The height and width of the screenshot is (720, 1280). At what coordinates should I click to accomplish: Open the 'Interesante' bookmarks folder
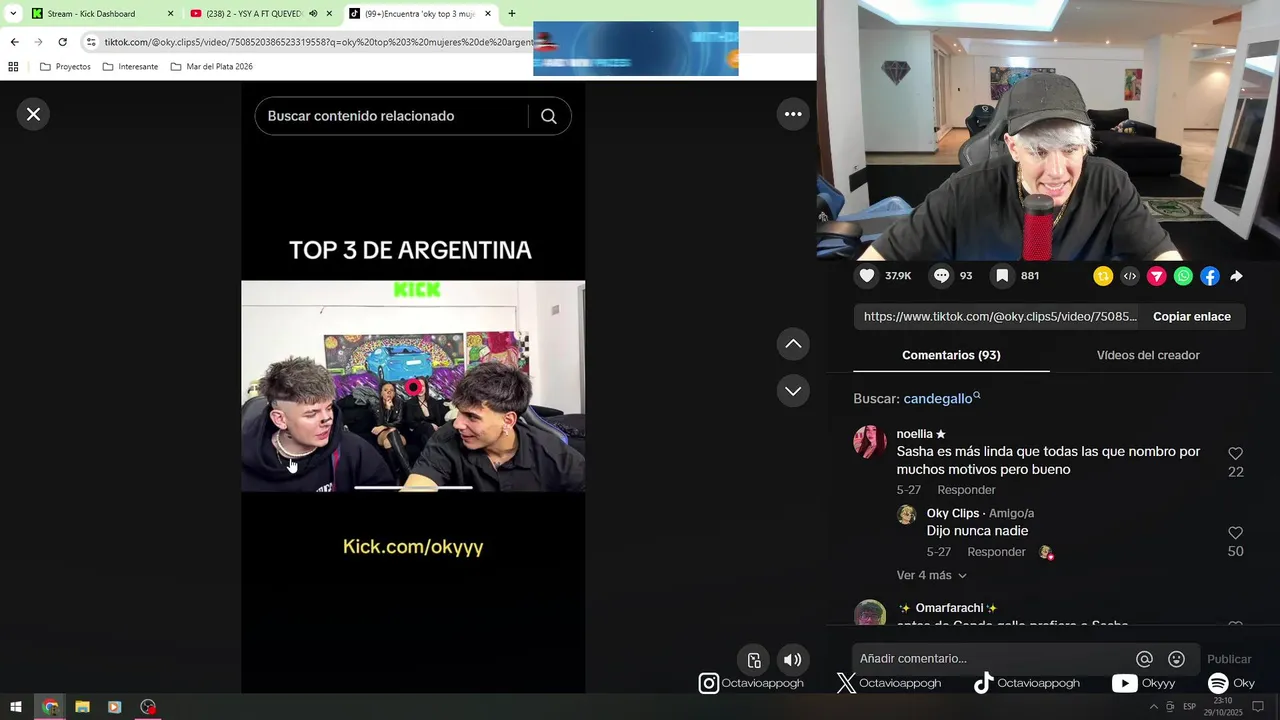(130, 67)
